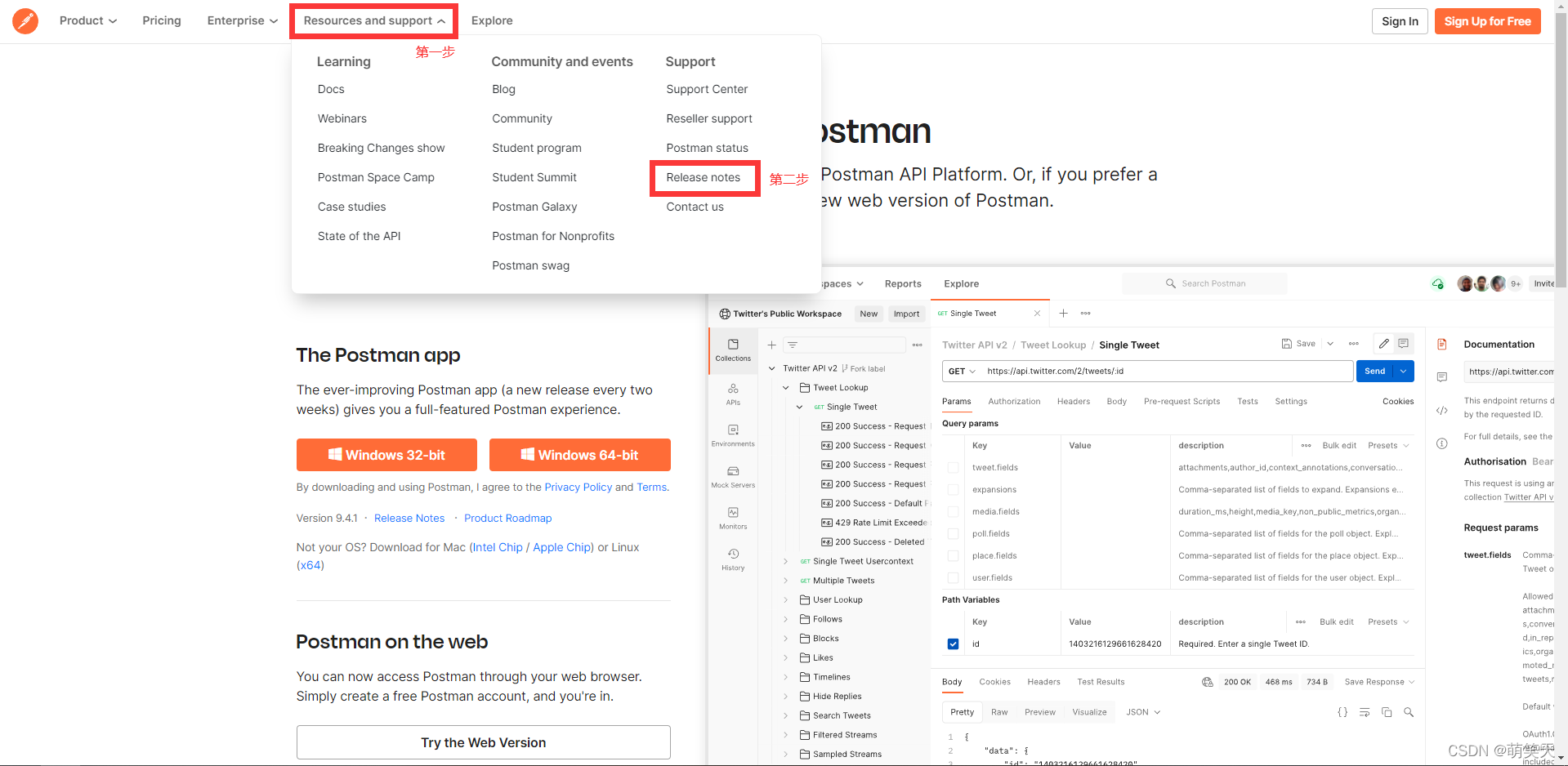Switch to the Pre-request Scripts tab
This screenshot has height=766, width=1568.
pos(1182,402)
